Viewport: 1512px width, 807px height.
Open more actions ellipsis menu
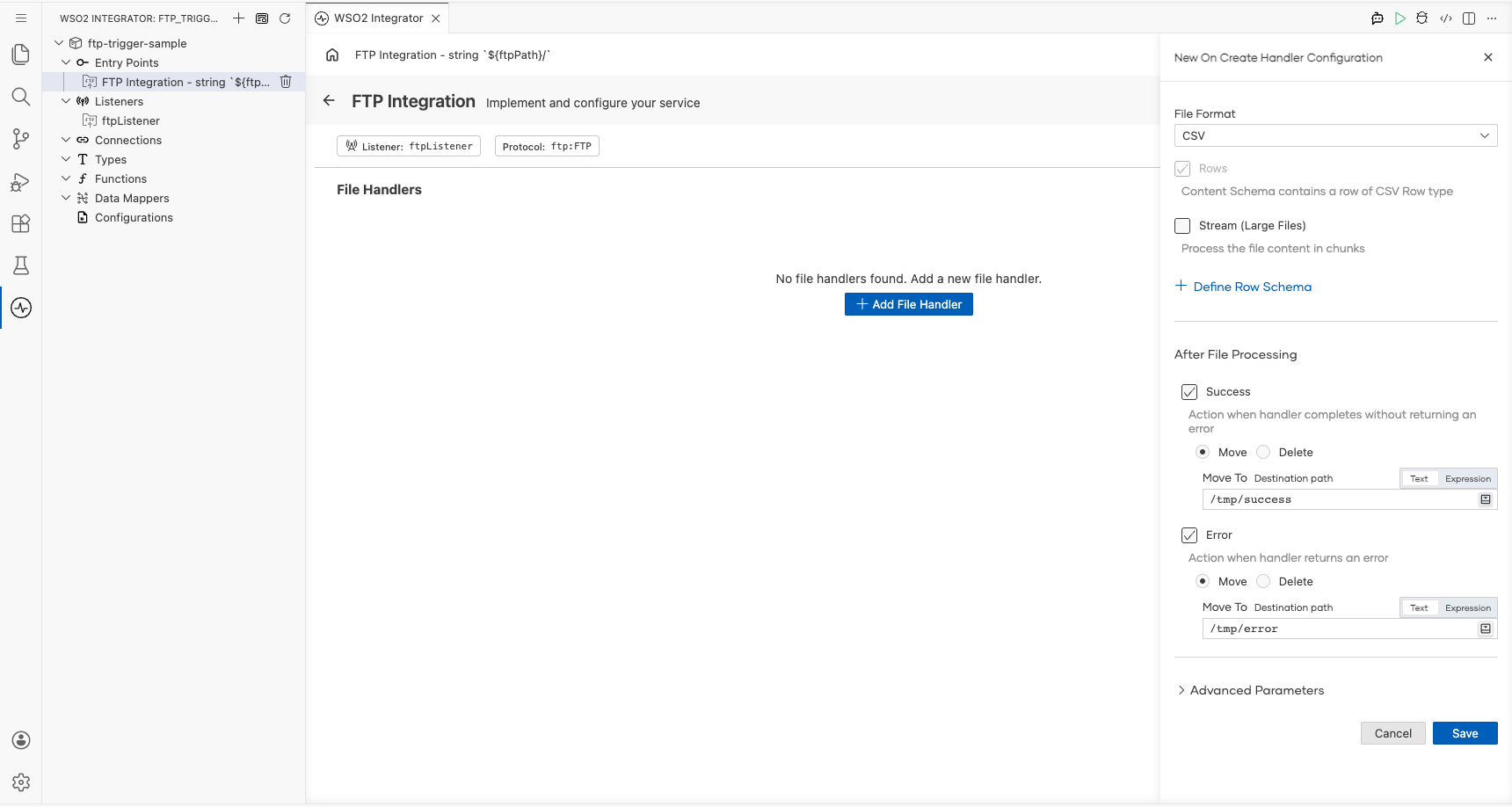pyautogui.click(x=1492, y=18)
